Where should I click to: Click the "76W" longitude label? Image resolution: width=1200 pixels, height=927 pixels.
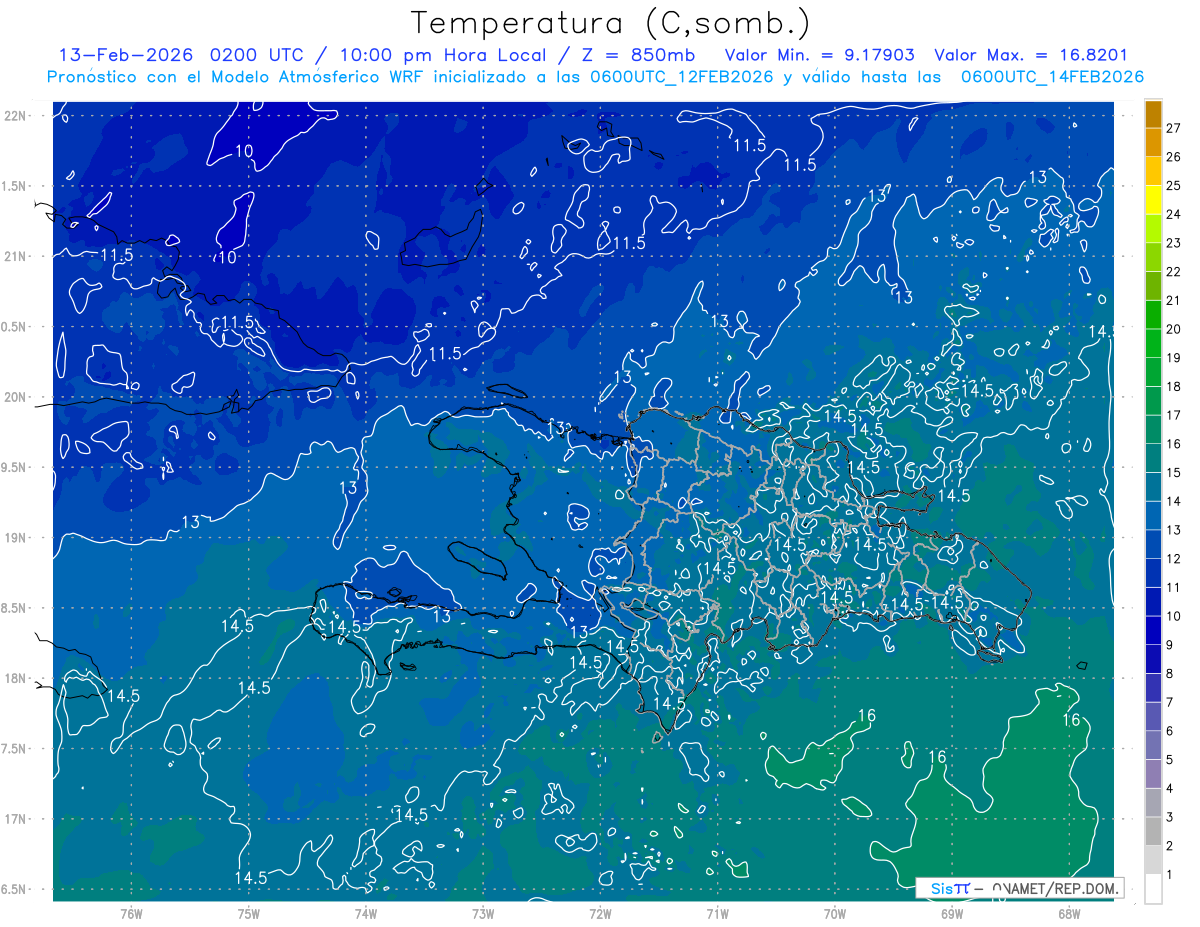[x=131, y=913]
